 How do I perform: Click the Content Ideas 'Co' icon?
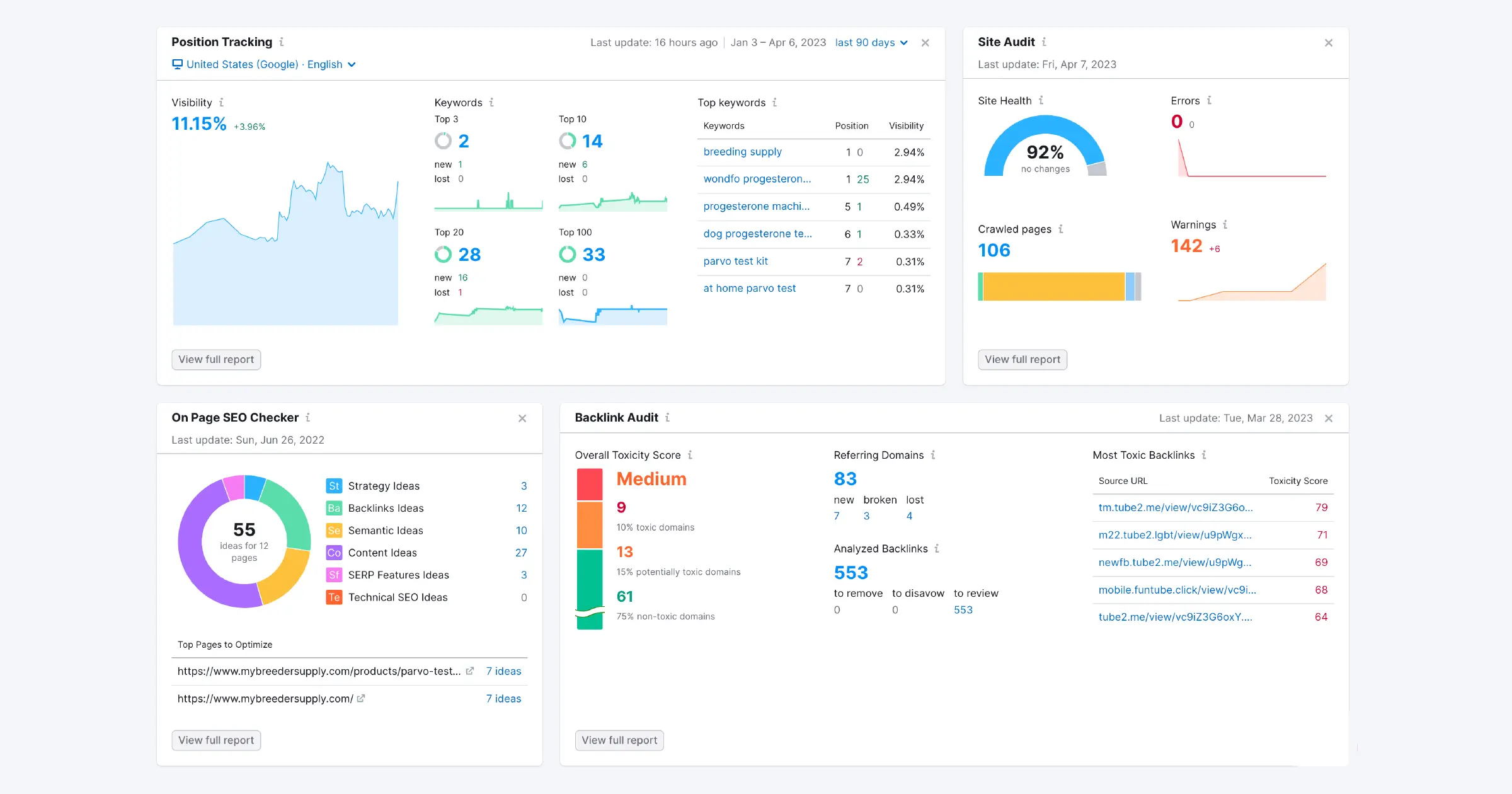[334, 553]
